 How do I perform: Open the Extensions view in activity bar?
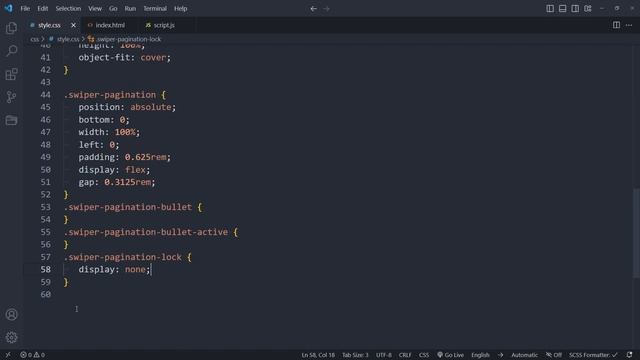[x=11, y=74]
